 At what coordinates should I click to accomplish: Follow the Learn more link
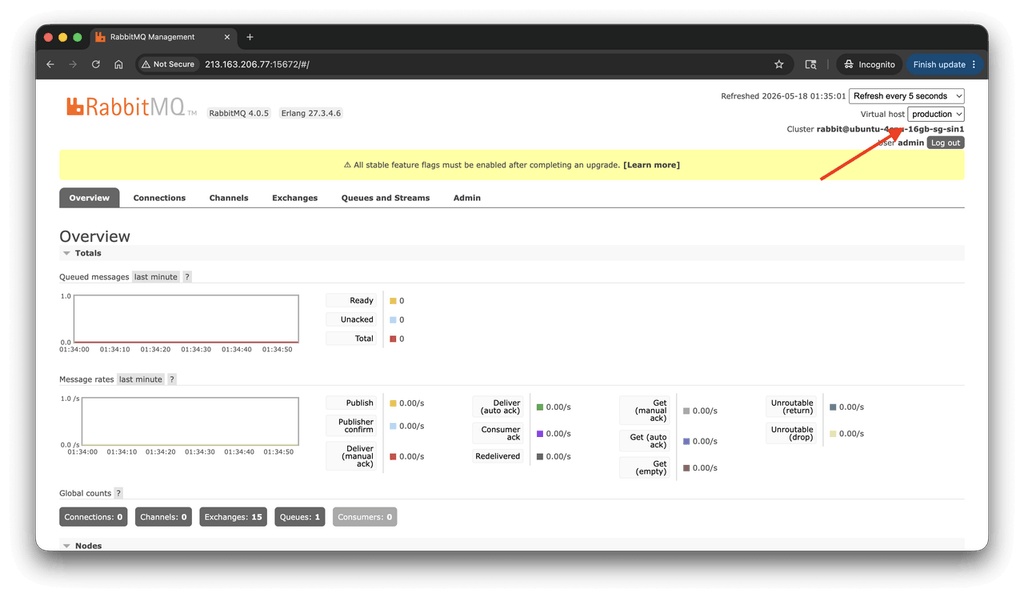[651, 165]
